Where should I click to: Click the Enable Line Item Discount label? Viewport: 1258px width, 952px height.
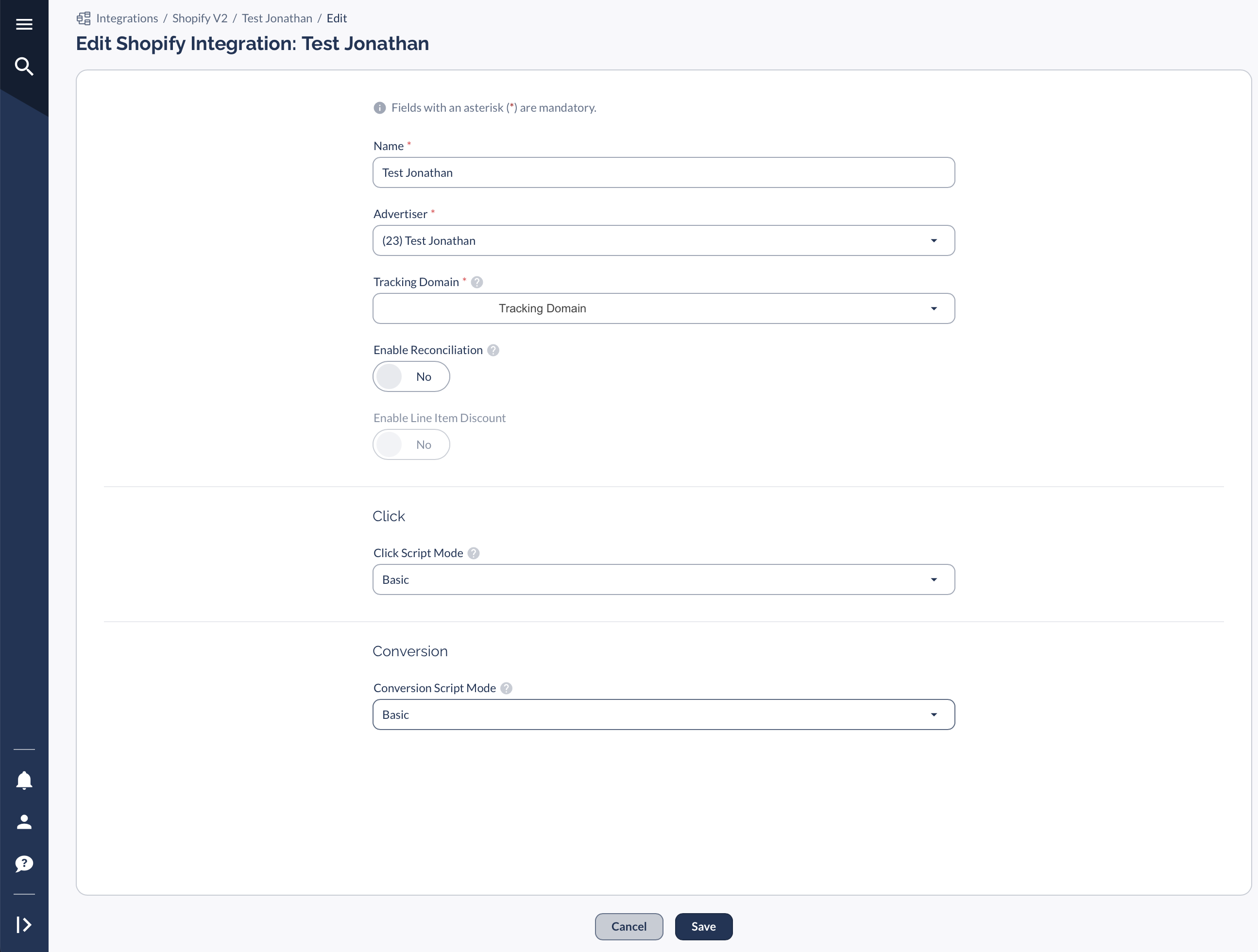[x=440, y=418]
